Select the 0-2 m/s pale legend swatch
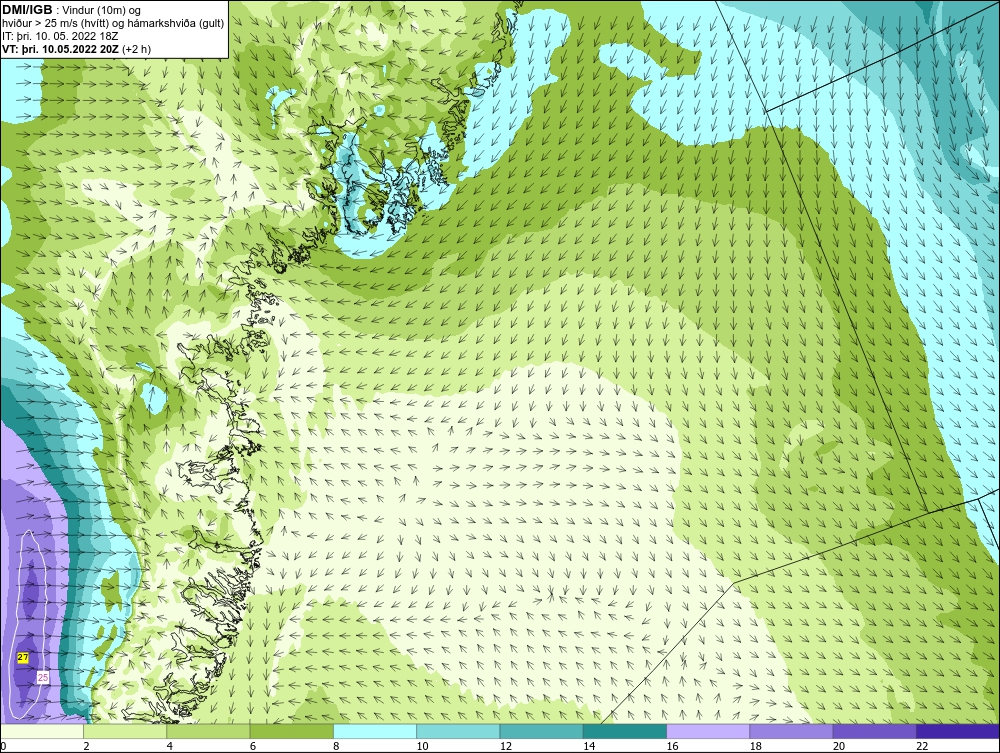The image size is (1000, 753). point(41,731)
